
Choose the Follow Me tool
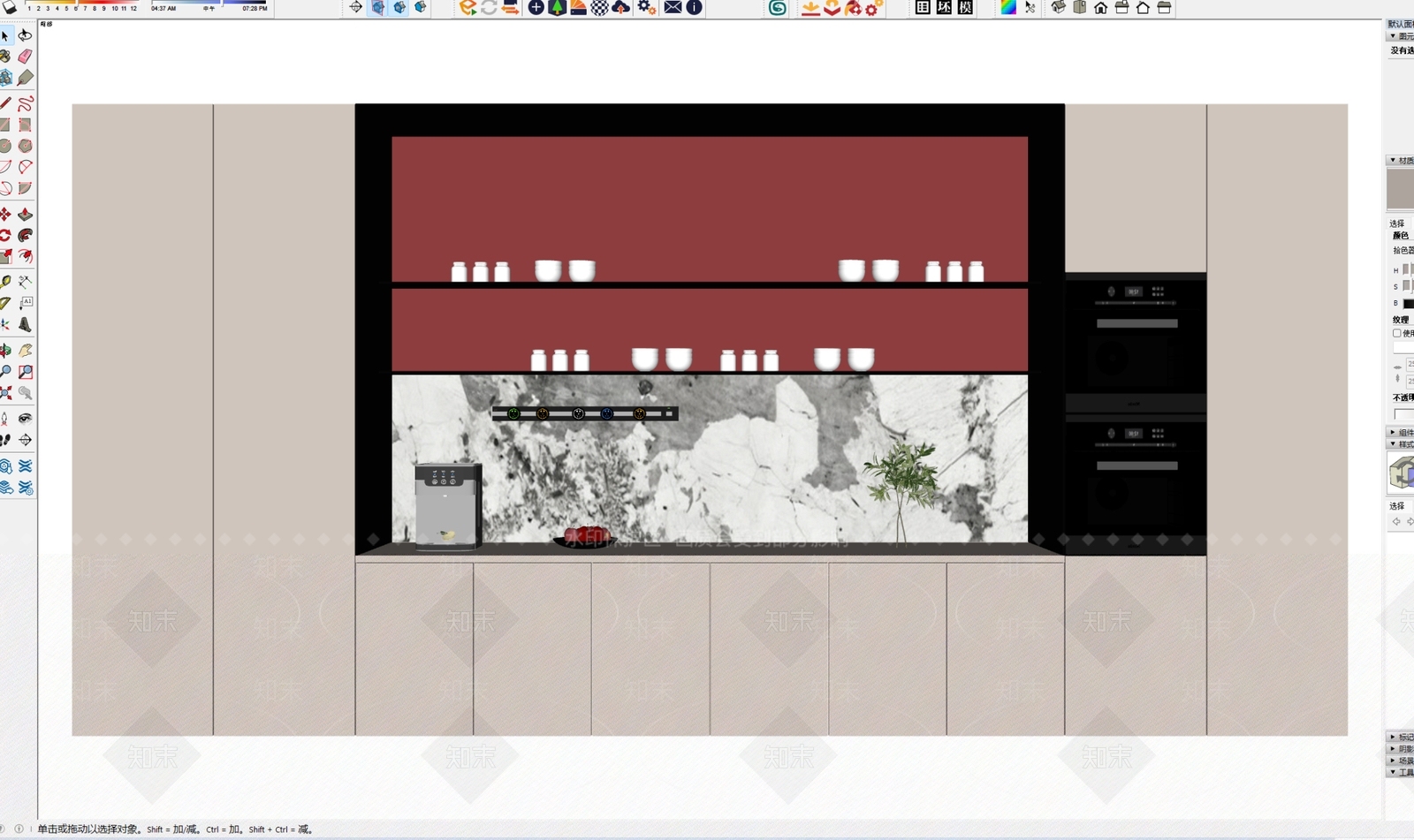click(x=25, y=235)
